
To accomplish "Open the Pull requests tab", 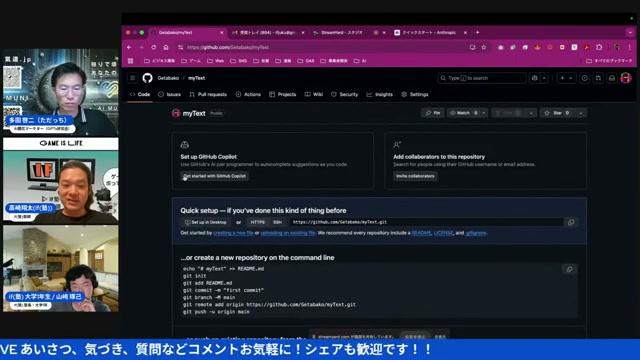I will (x=208, y=94).
